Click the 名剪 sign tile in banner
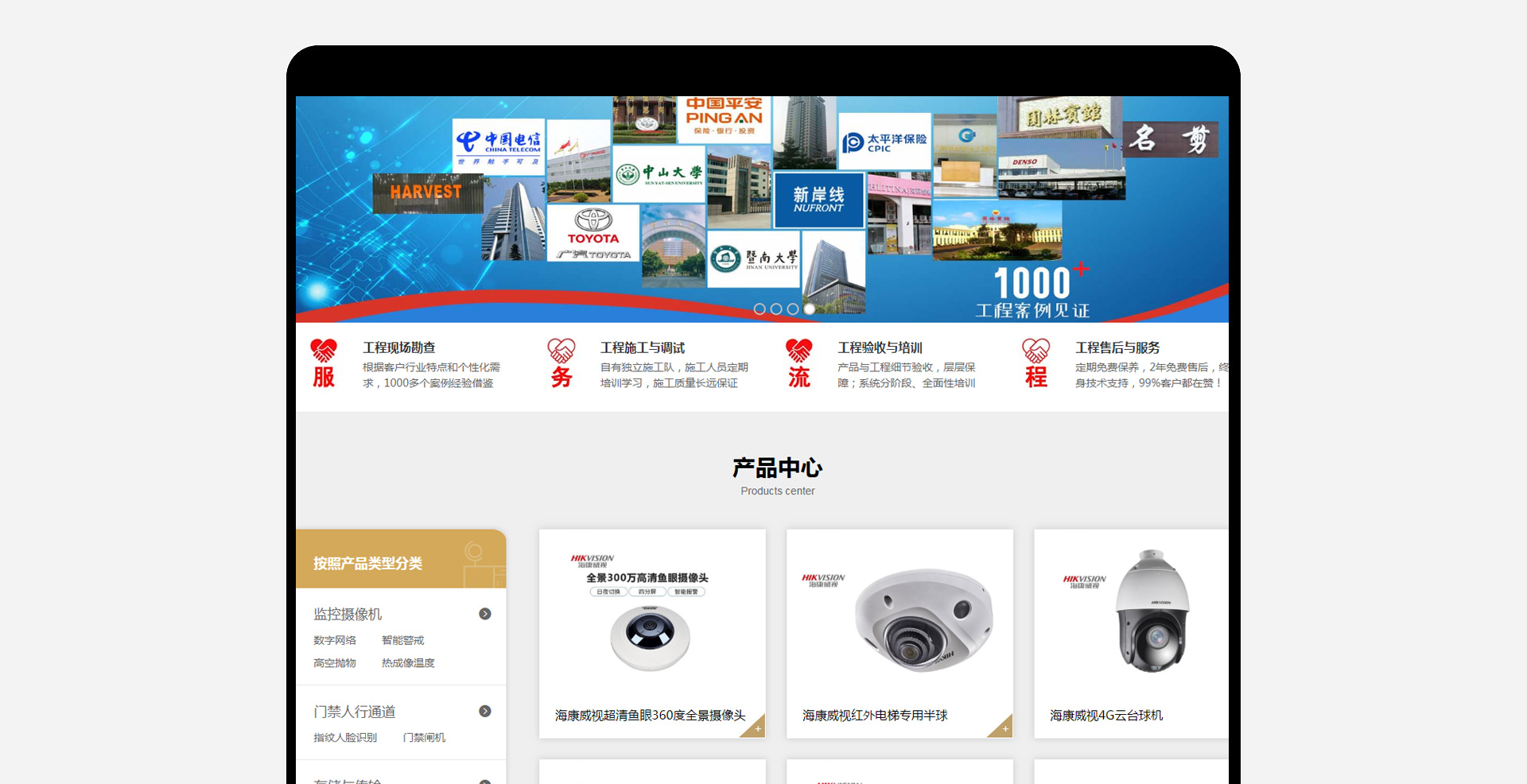Viewport: 1527px width, 784px height. pyautogui.click(x=1171, y=139)
